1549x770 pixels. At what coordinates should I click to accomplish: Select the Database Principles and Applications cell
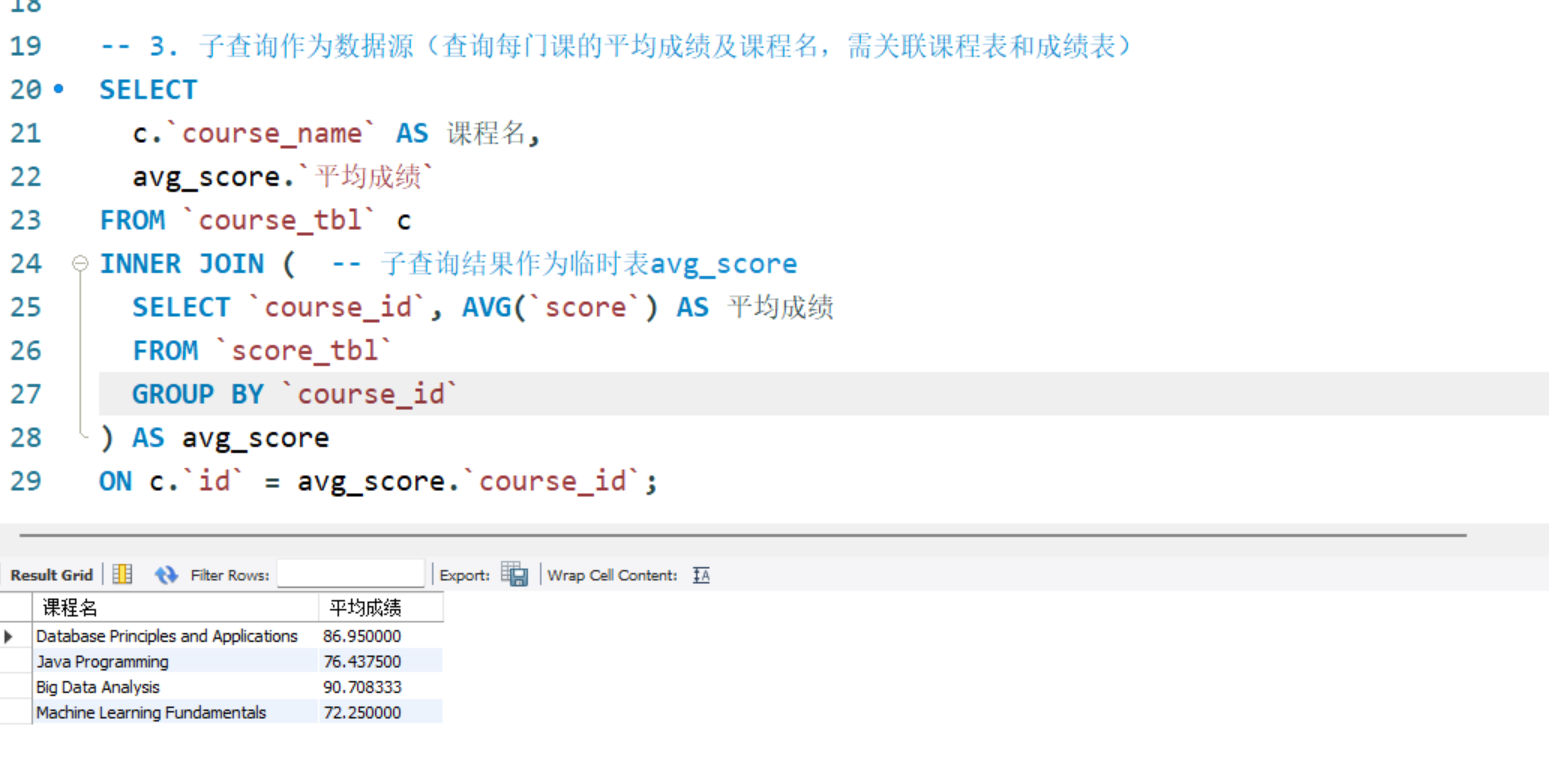pos(175,636)
